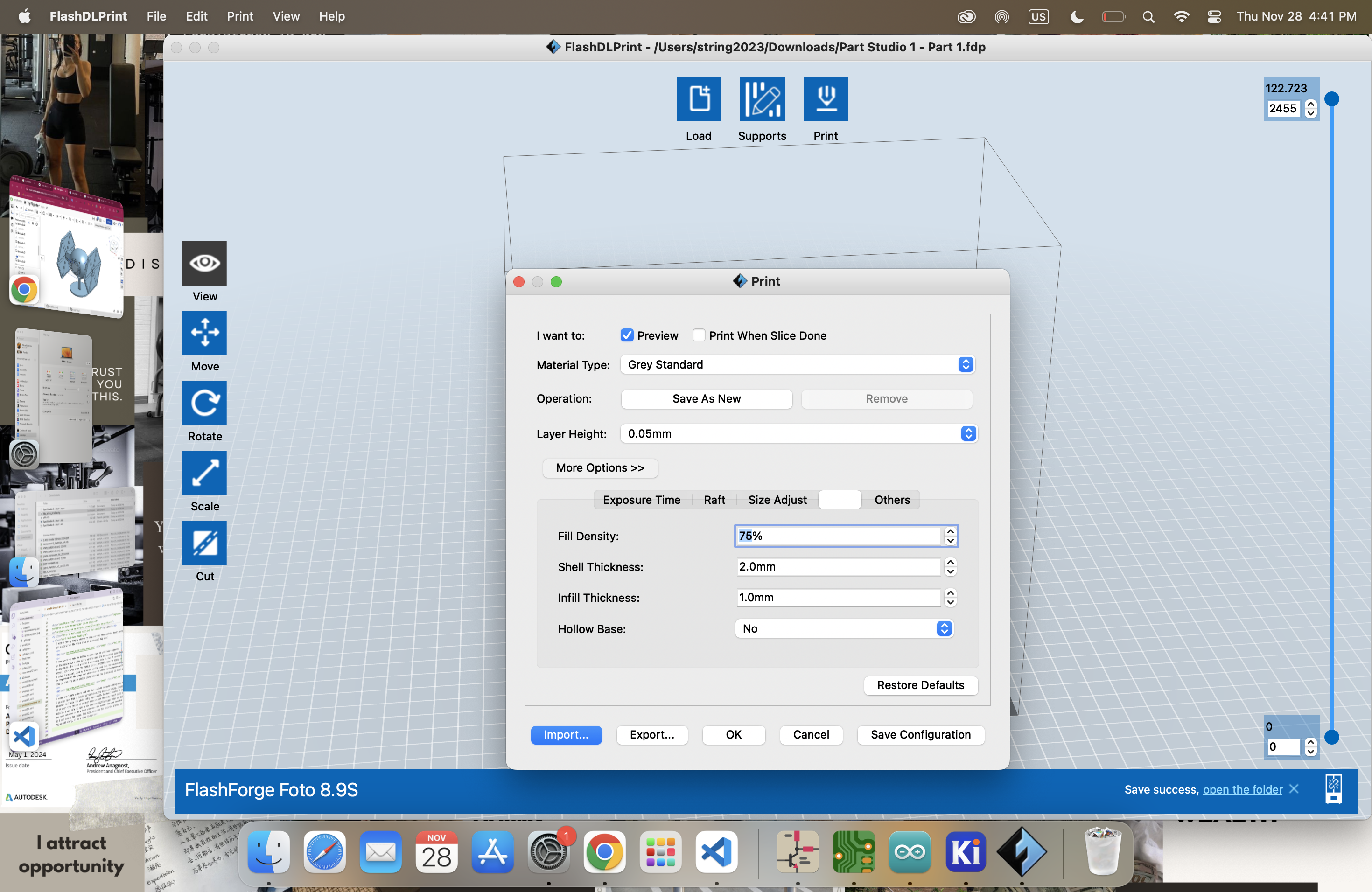Open Spotlight search in menu bar

coord(1148,16)
